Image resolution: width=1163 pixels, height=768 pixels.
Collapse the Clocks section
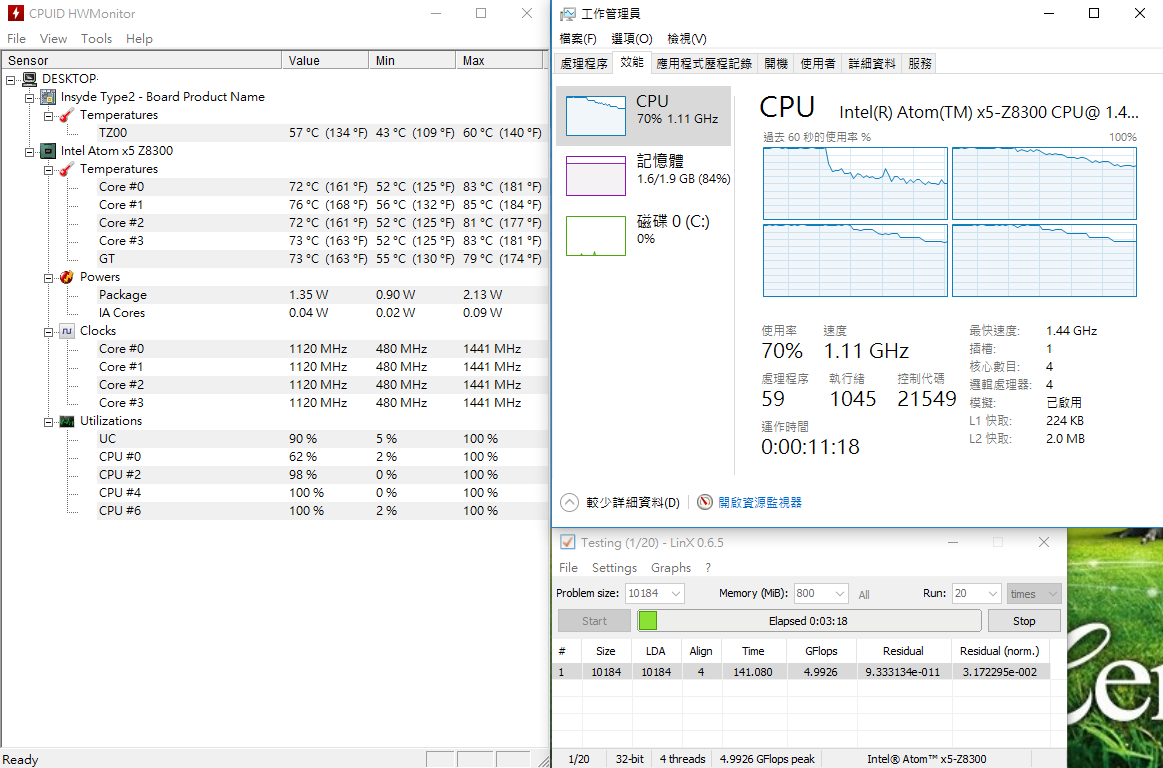point(48,331)
